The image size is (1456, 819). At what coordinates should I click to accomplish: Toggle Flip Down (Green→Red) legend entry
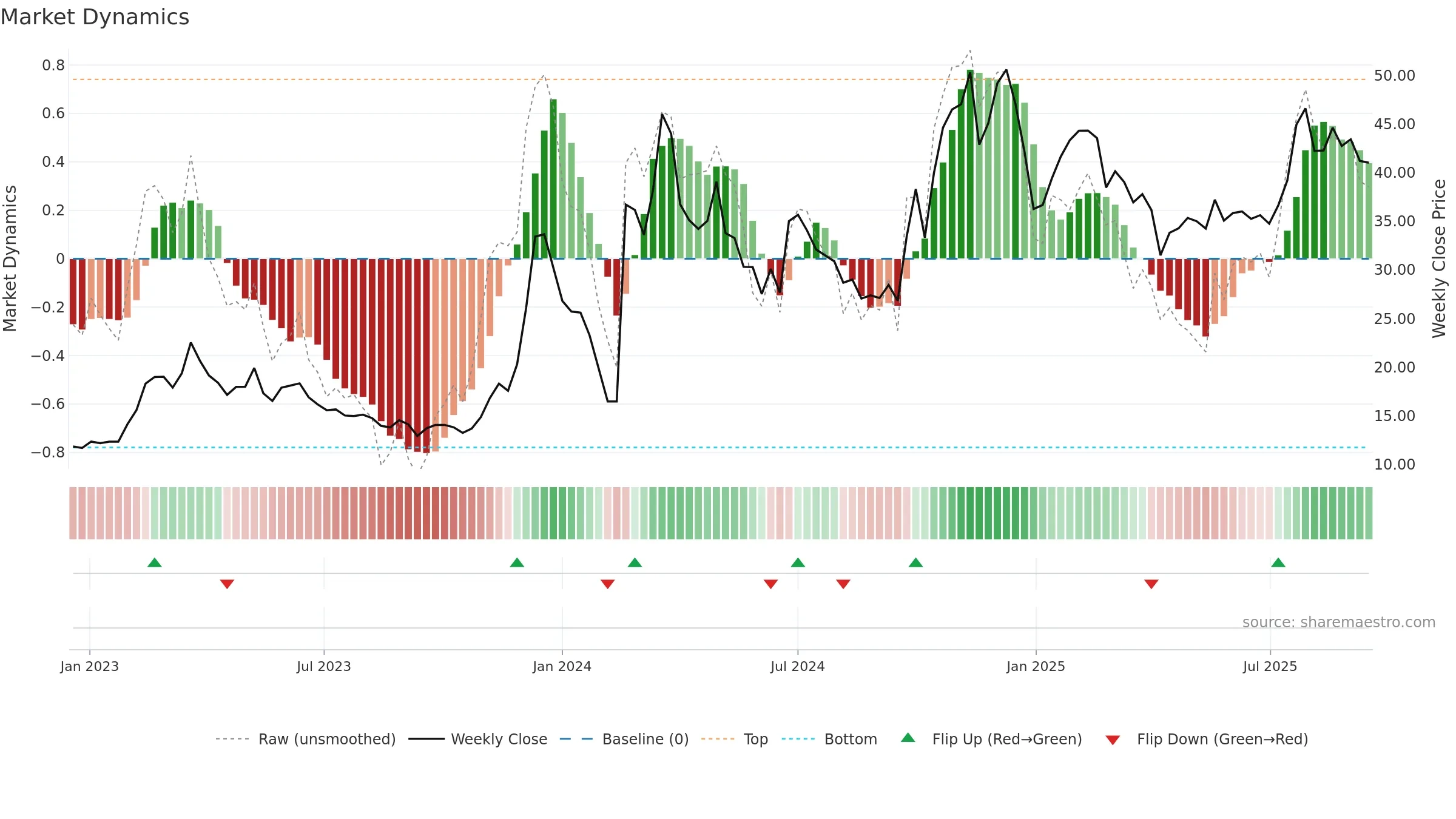(1207, 739)
